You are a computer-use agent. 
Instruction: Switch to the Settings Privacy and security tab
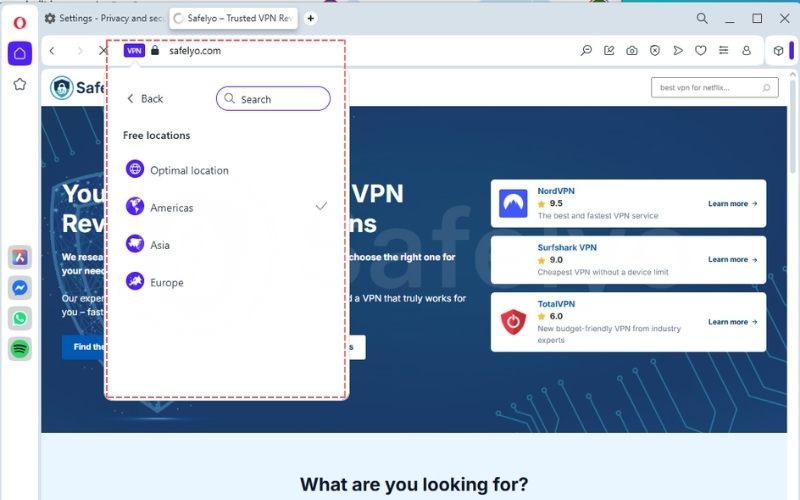[x=104, y=18]
